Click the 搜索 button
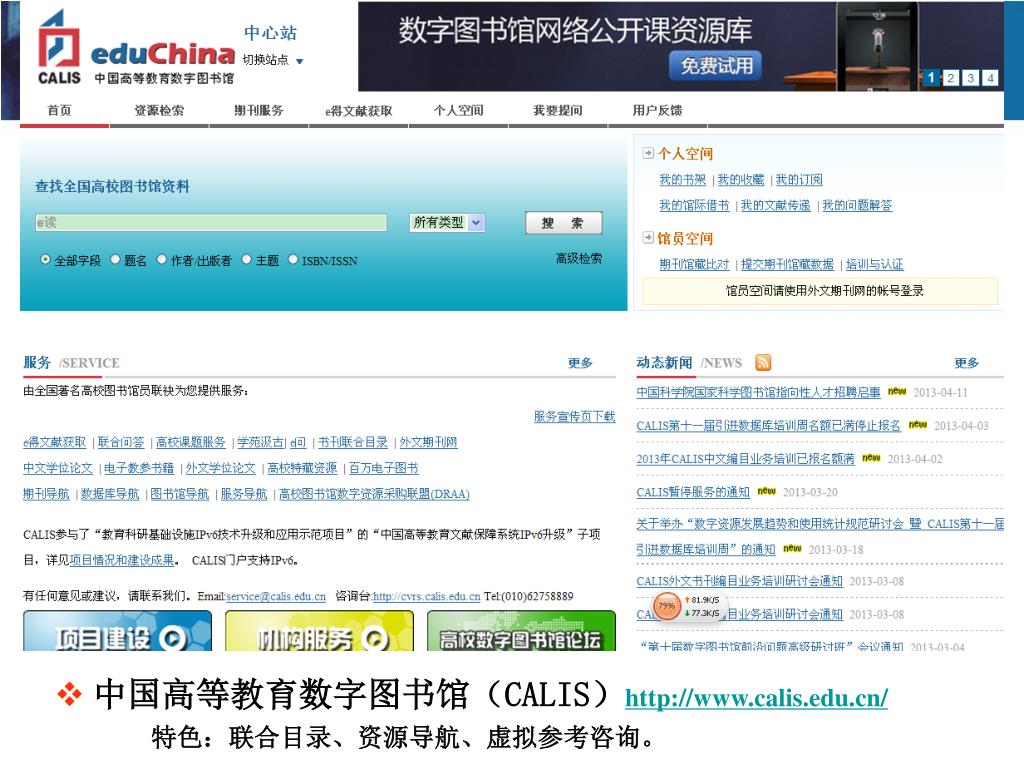This screenshot has height=768, width=1024. pyautogui.click(x=564, y=223)
